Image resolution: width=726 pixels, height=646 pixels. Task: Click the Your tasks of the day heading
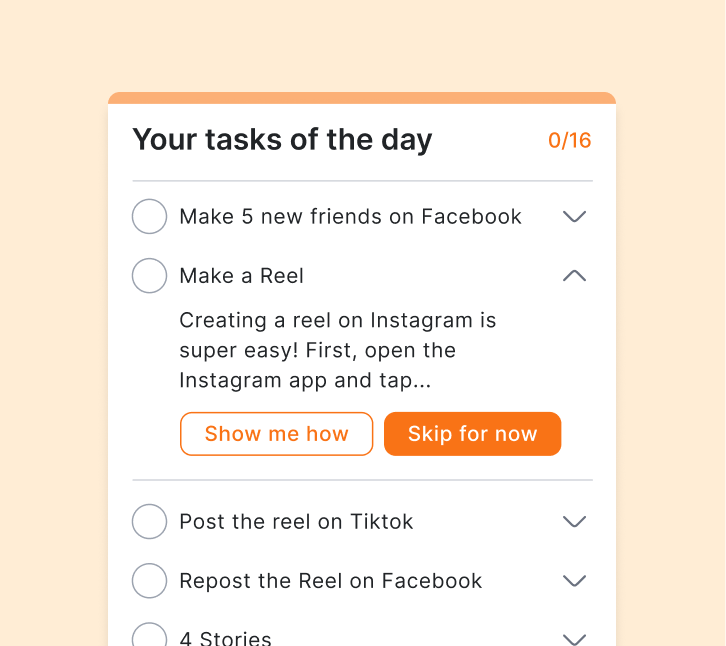coord(282,140)
